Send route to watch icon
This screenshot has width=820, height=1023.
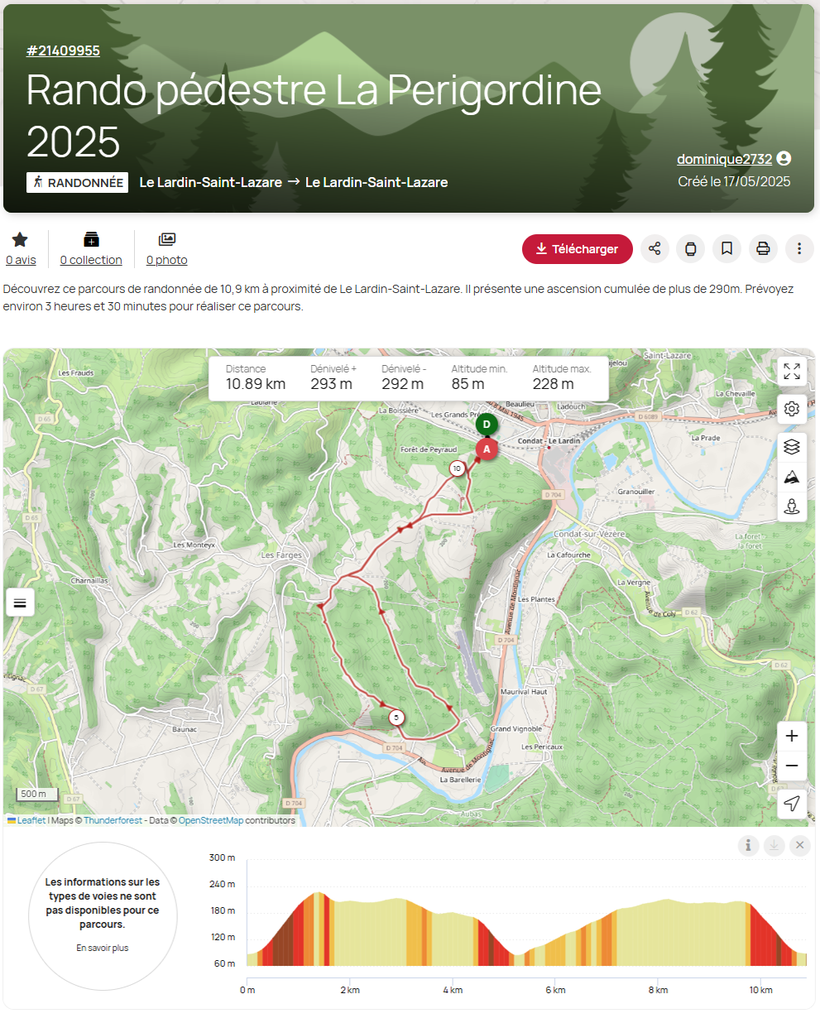[x=690, y=249]
